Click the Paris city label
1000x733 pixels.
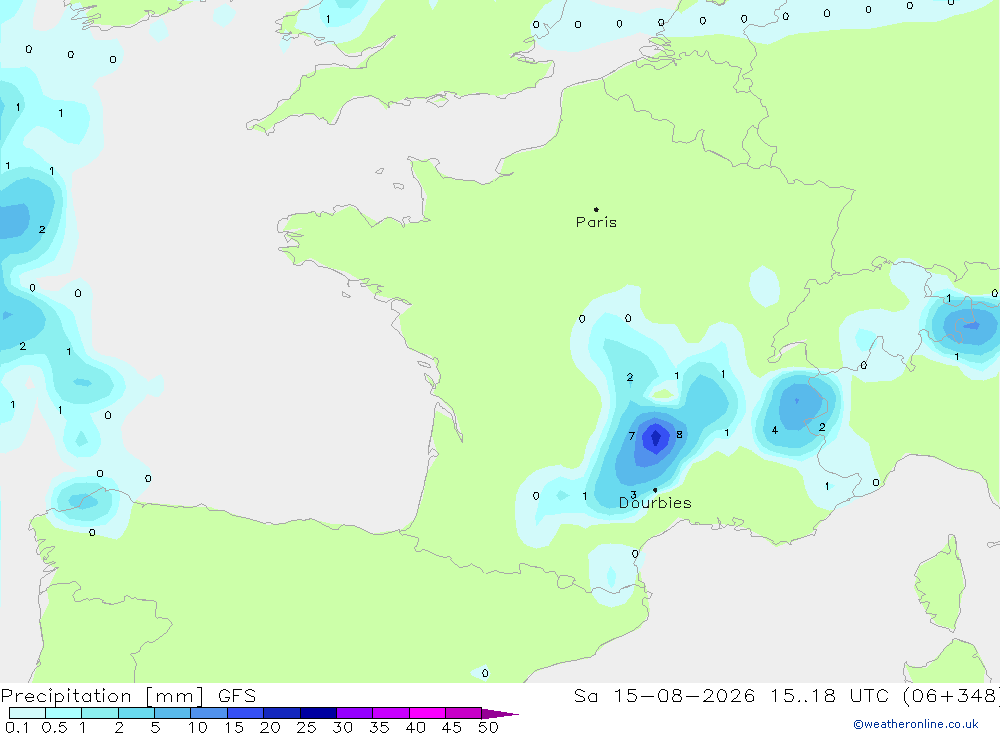click(x=596, y=222)
